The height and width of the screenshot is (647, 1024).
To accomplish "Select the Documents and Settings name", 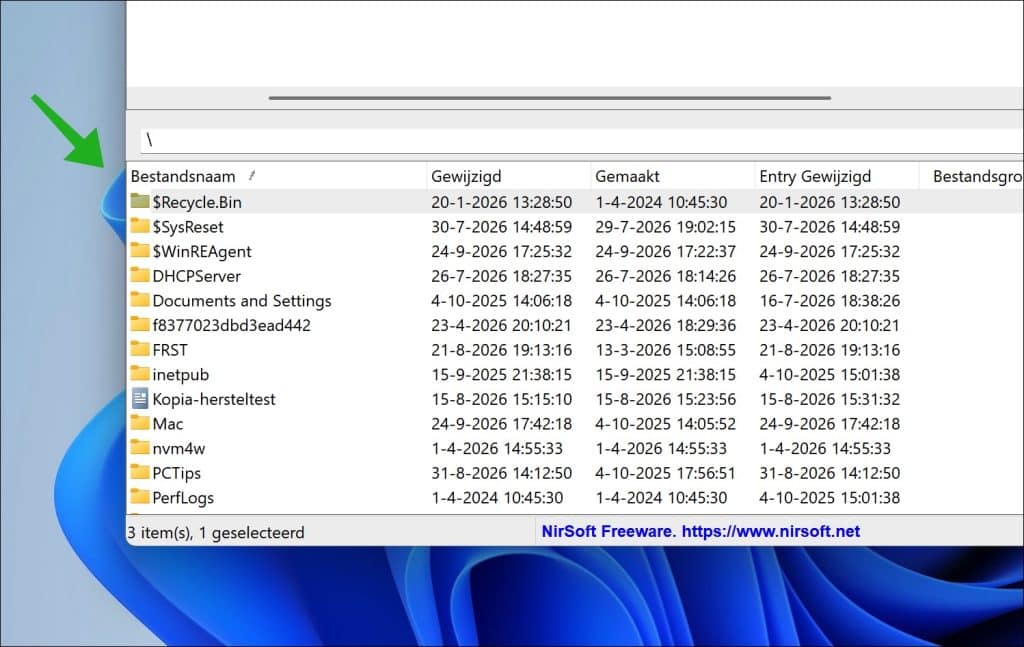I will pyautogui.click(x=242, y=301).
